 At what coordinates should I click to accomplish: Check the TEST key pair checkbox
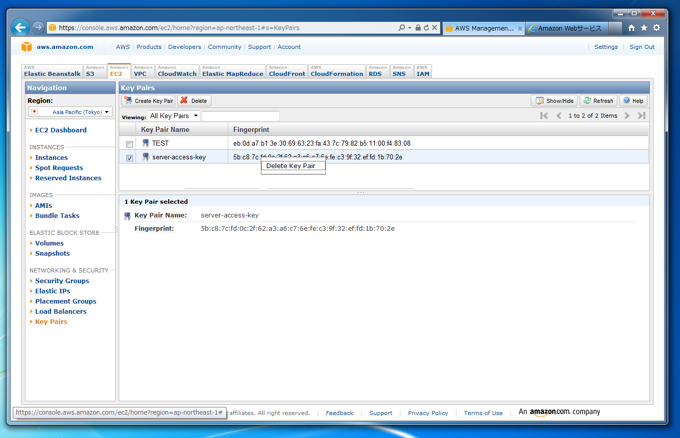(129, 144)
